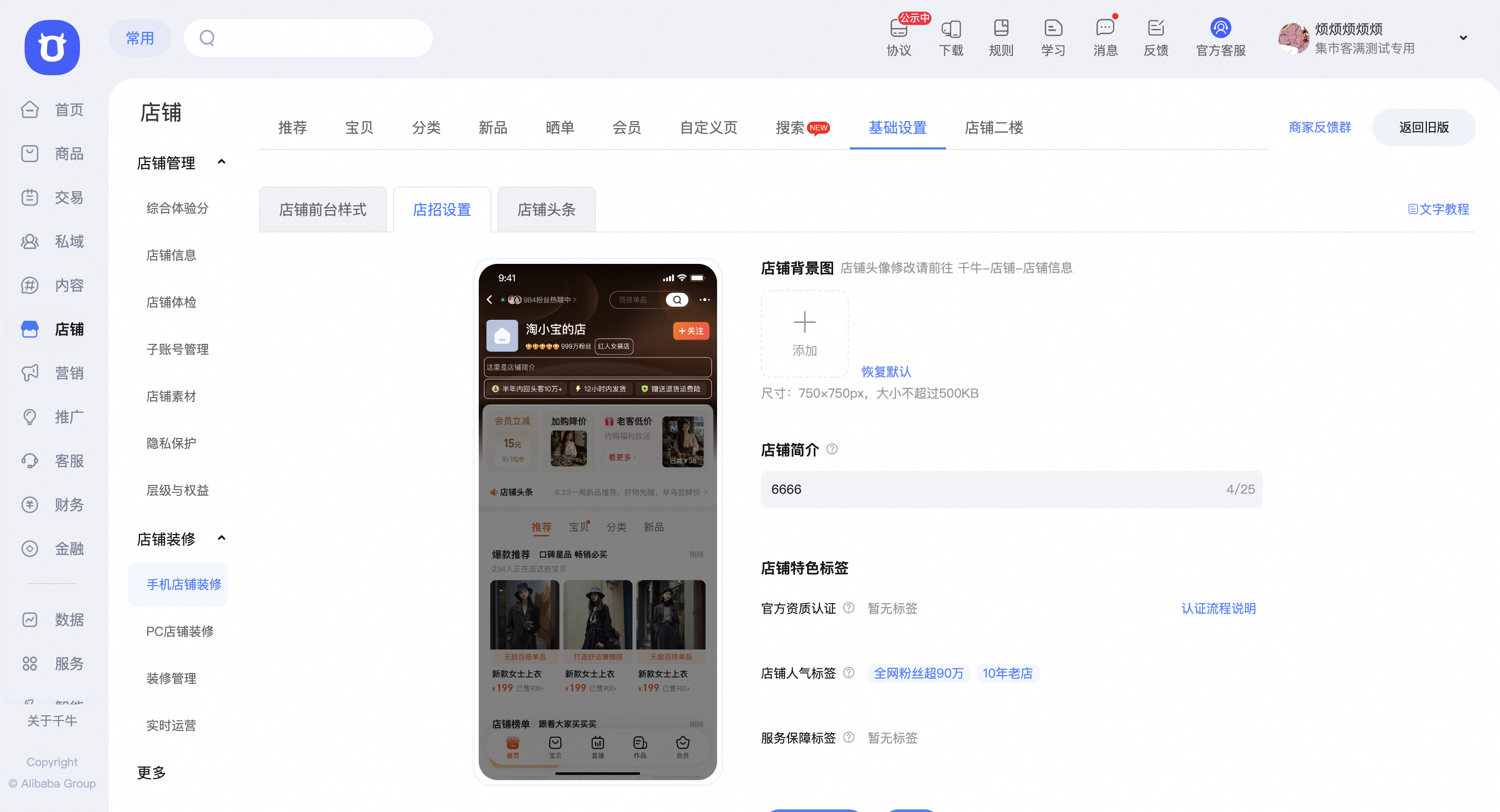Image resolution: width=1500 pixels, height=812 pixels.
Task: Open the 数据 data sidebar item
Action: pos(52,619)
